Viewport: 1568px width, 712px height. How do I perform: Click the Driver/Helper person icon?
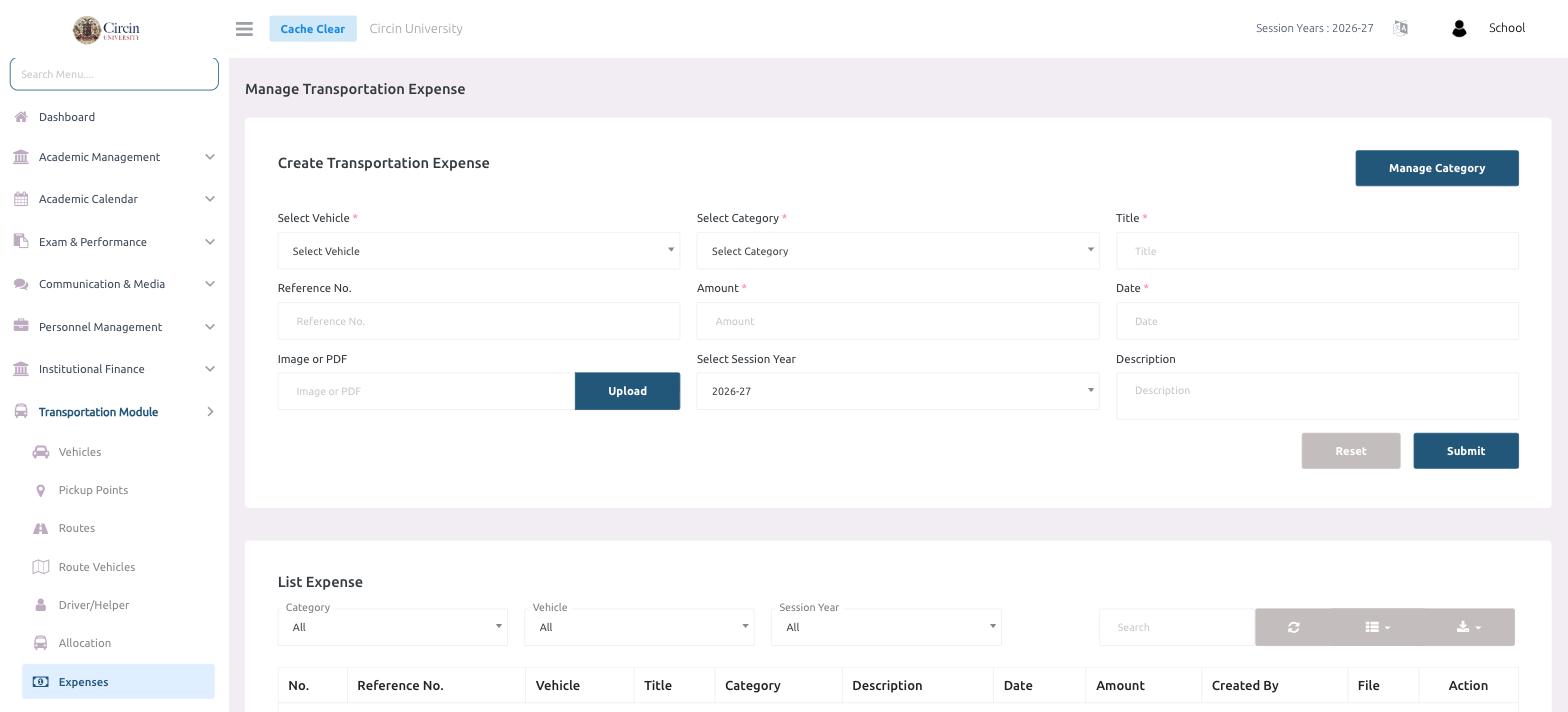[41, 605]
